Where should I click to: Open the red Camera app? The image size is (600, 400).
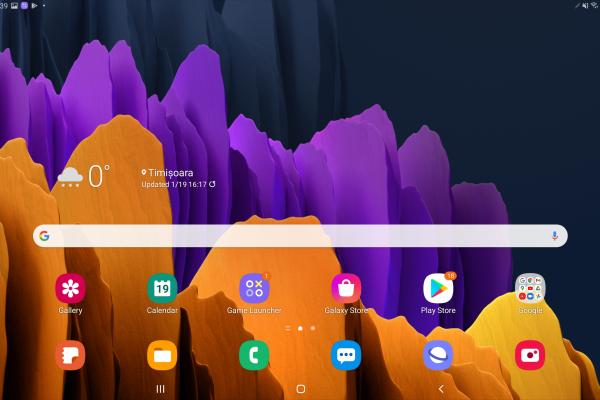click(530, 355)
